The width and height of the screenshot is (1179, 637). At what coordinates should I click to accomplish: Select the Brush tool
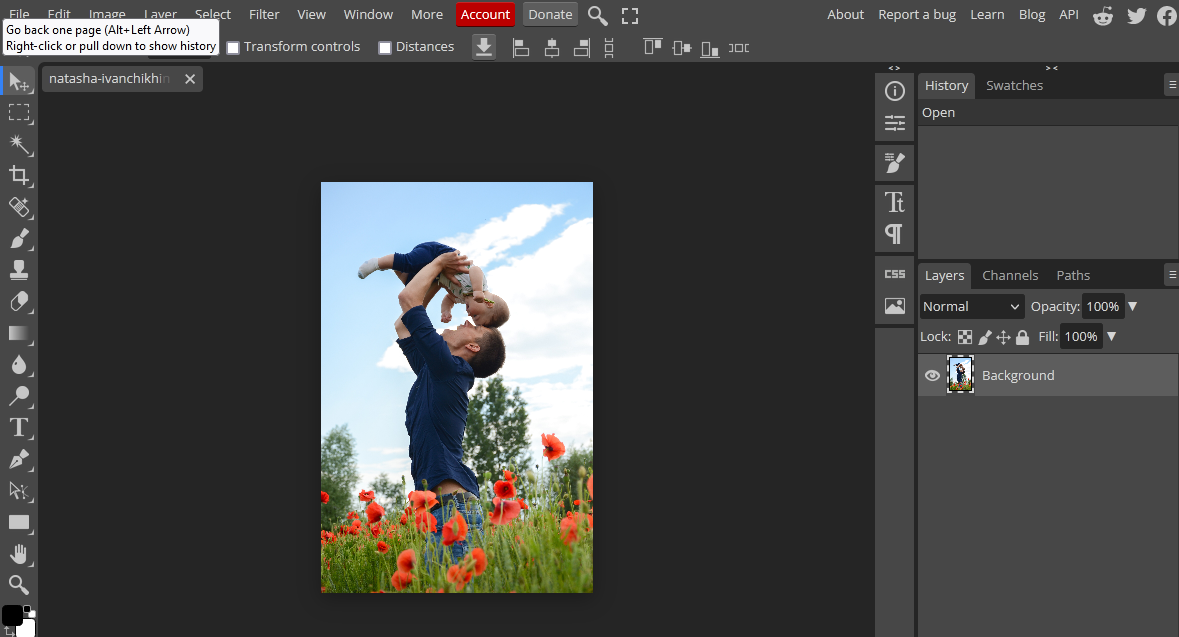tap(19, 239)
